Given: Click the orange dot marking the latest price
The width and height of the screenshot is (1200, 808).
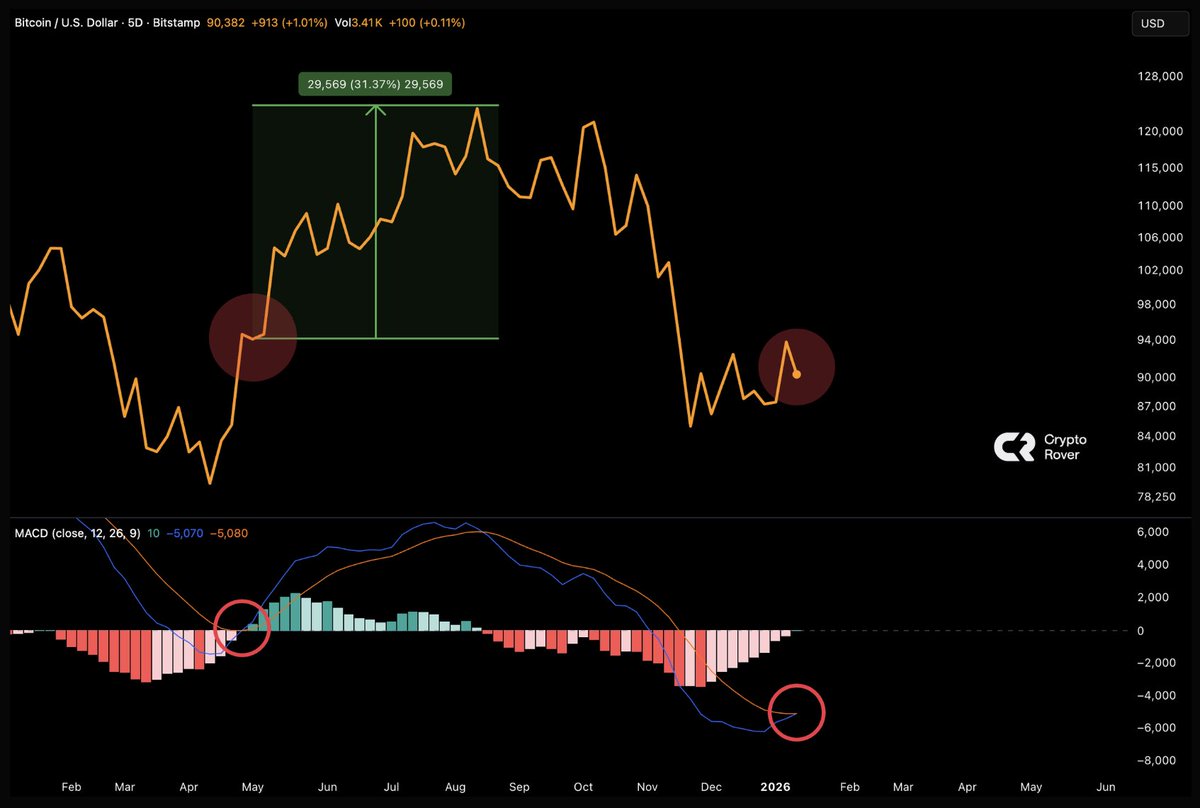Looking at the screenshot, I should point(797,373).
